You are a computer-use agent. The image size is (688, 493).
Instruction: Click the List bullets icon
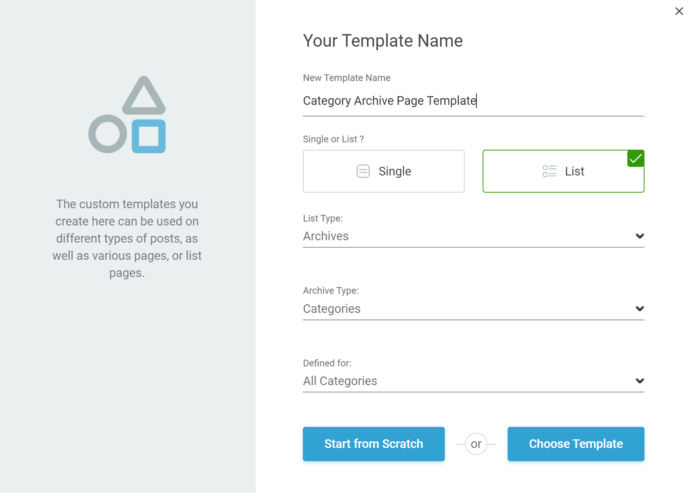click(x=549, y=171)
